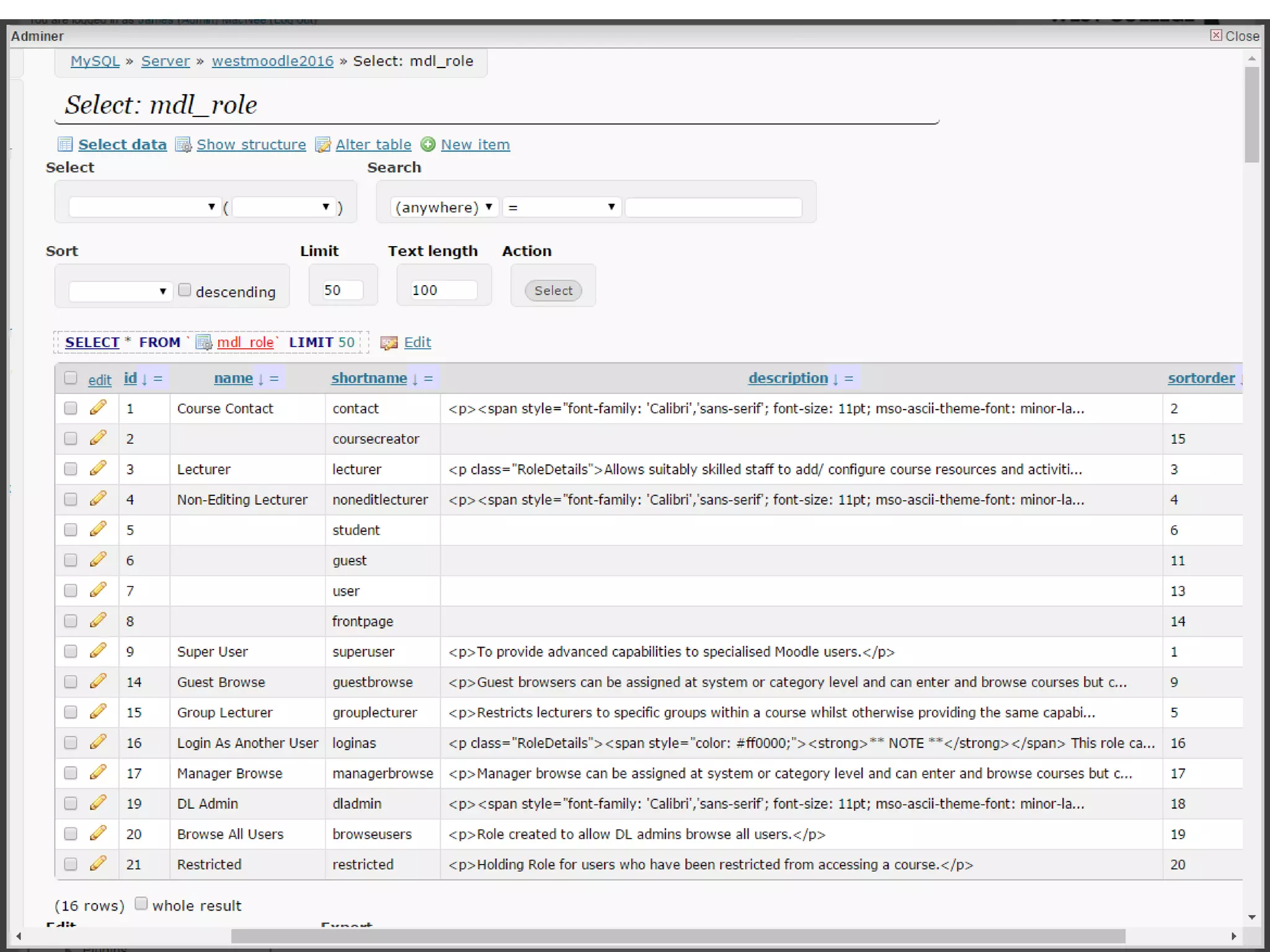Viewport: 1270px width, 952px height.
Task: Open the search operator dropdown showing equals
Action: pyautogui.click(x=562, y=207)
